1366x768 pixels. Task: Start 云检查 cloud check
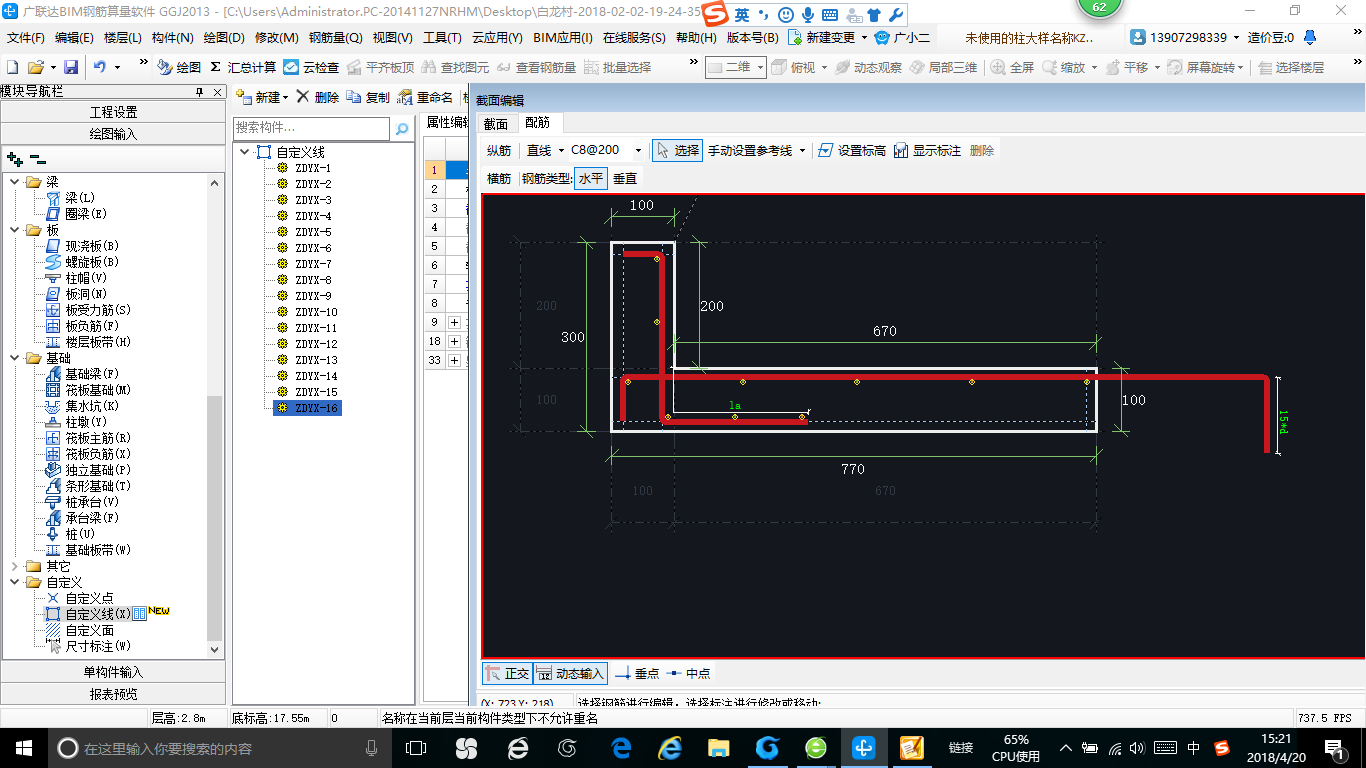[311, 67]
